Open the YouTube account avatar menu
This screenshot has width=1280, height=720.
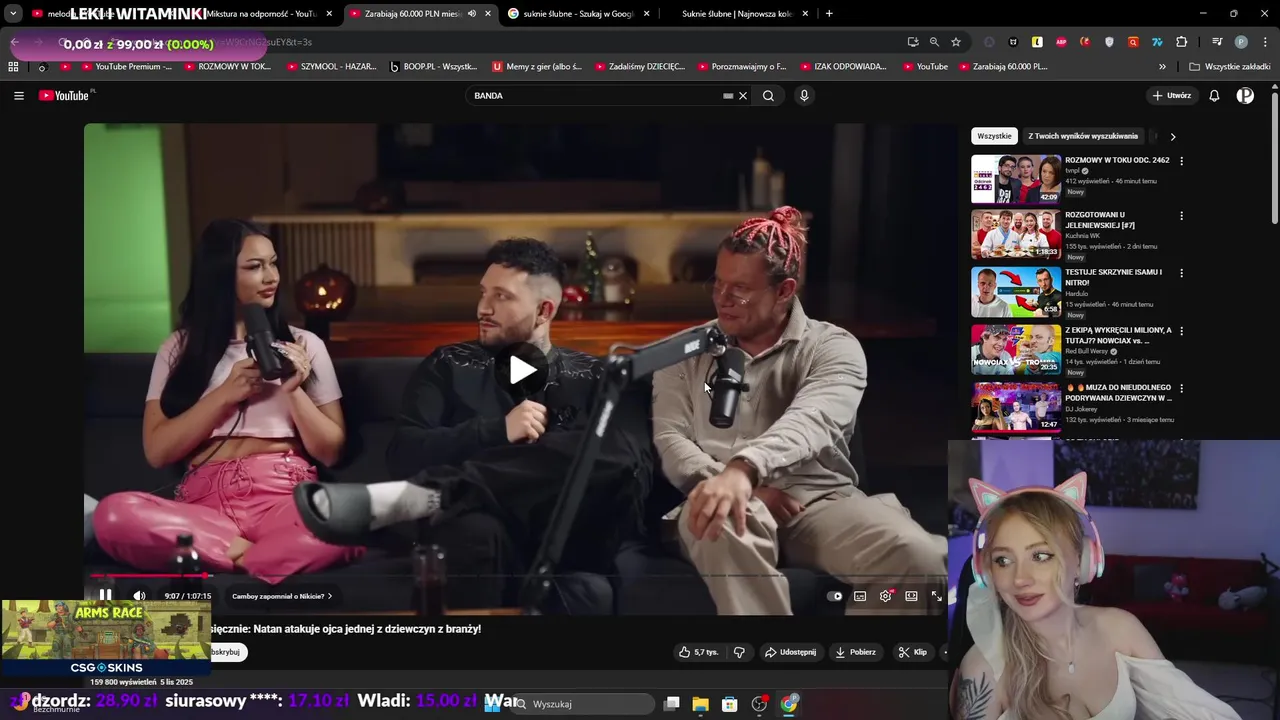tap(1245, 96)
